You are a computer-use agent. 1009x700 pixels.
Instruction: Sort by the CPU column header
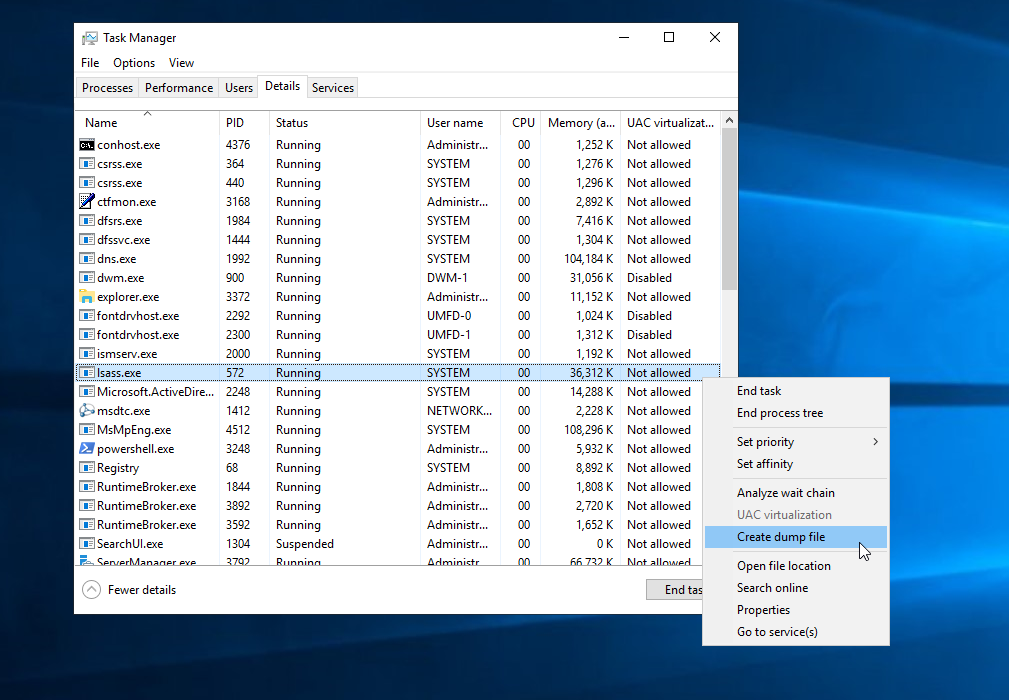pyautogui.click(x=521, y=122)
